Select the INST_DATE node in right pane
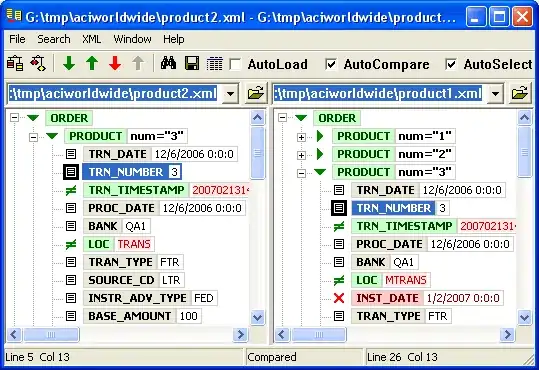 tap(387, 298)
